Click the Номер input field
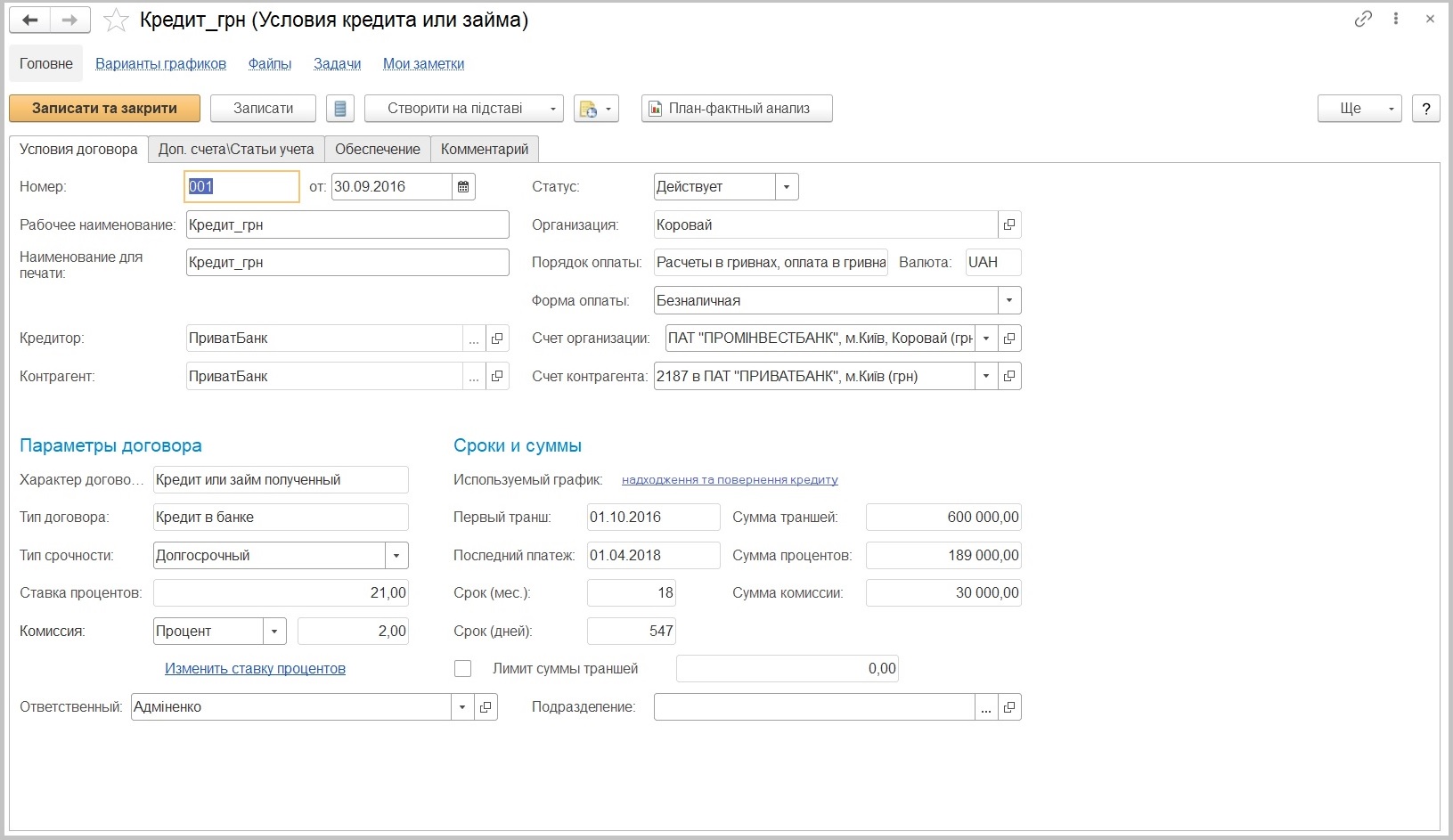 coord(242,187)
